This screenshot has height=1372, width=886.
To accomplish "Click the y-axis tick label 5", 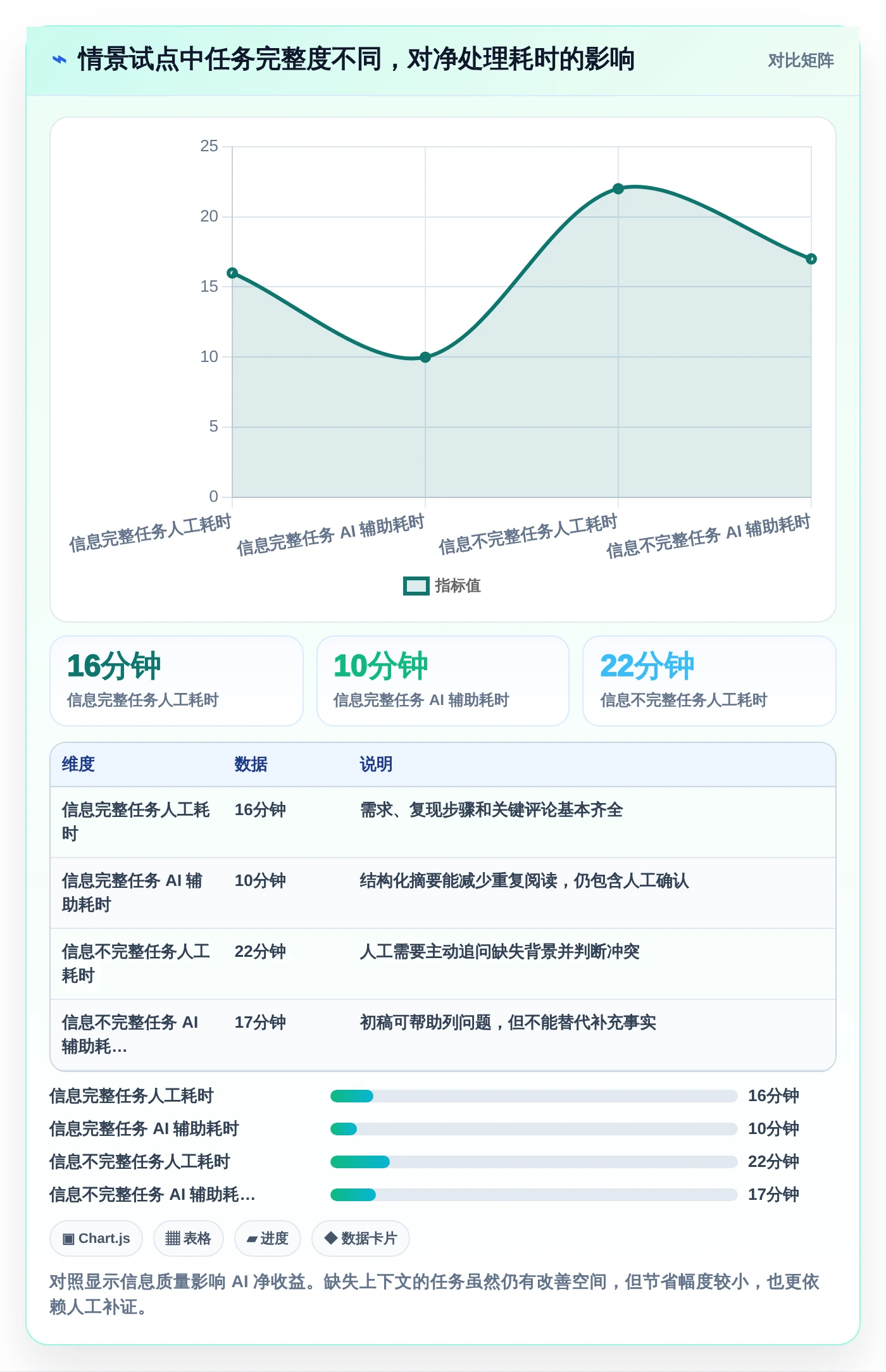I will click(x=213, y=427).
